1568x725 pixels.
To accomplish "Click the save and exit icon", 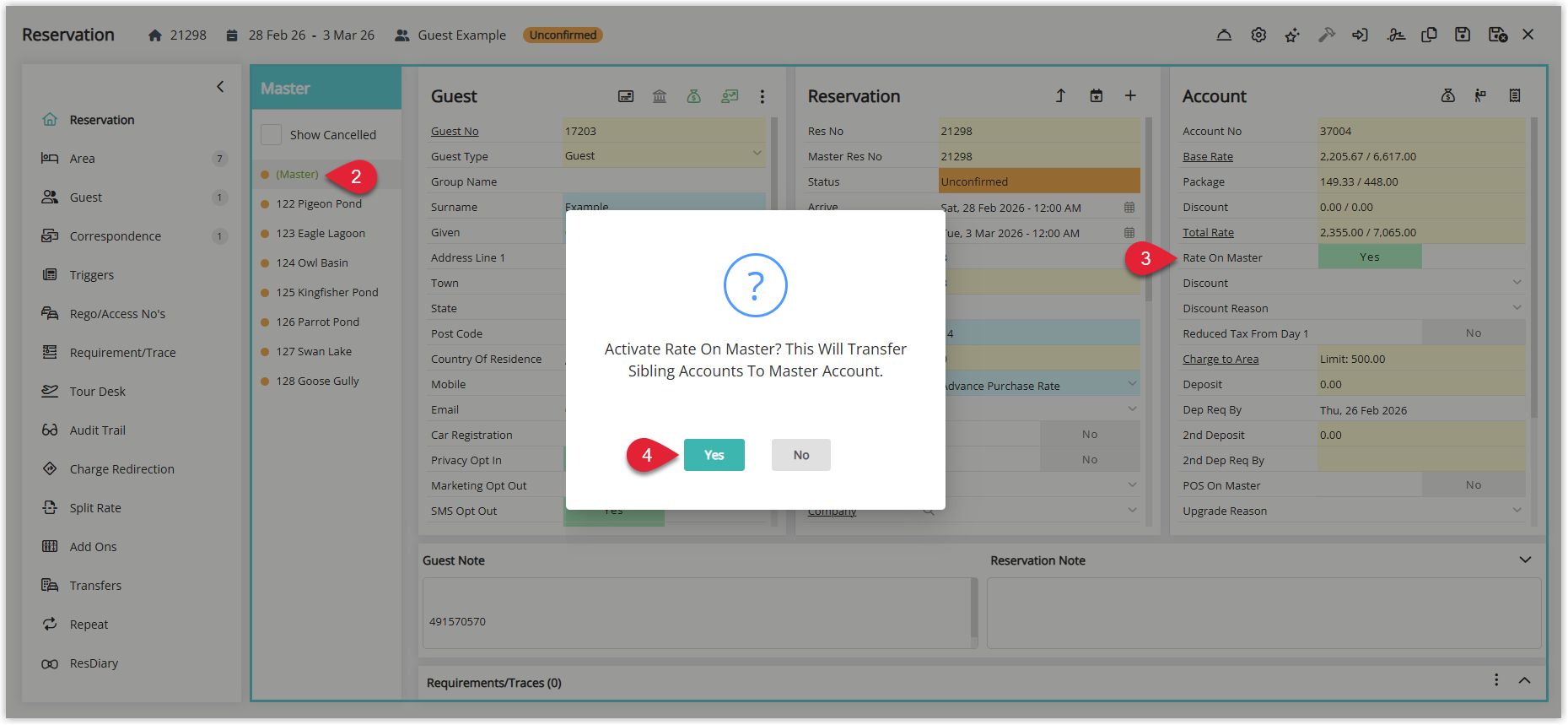I will pyautogui.click(x=1498, y=35).
